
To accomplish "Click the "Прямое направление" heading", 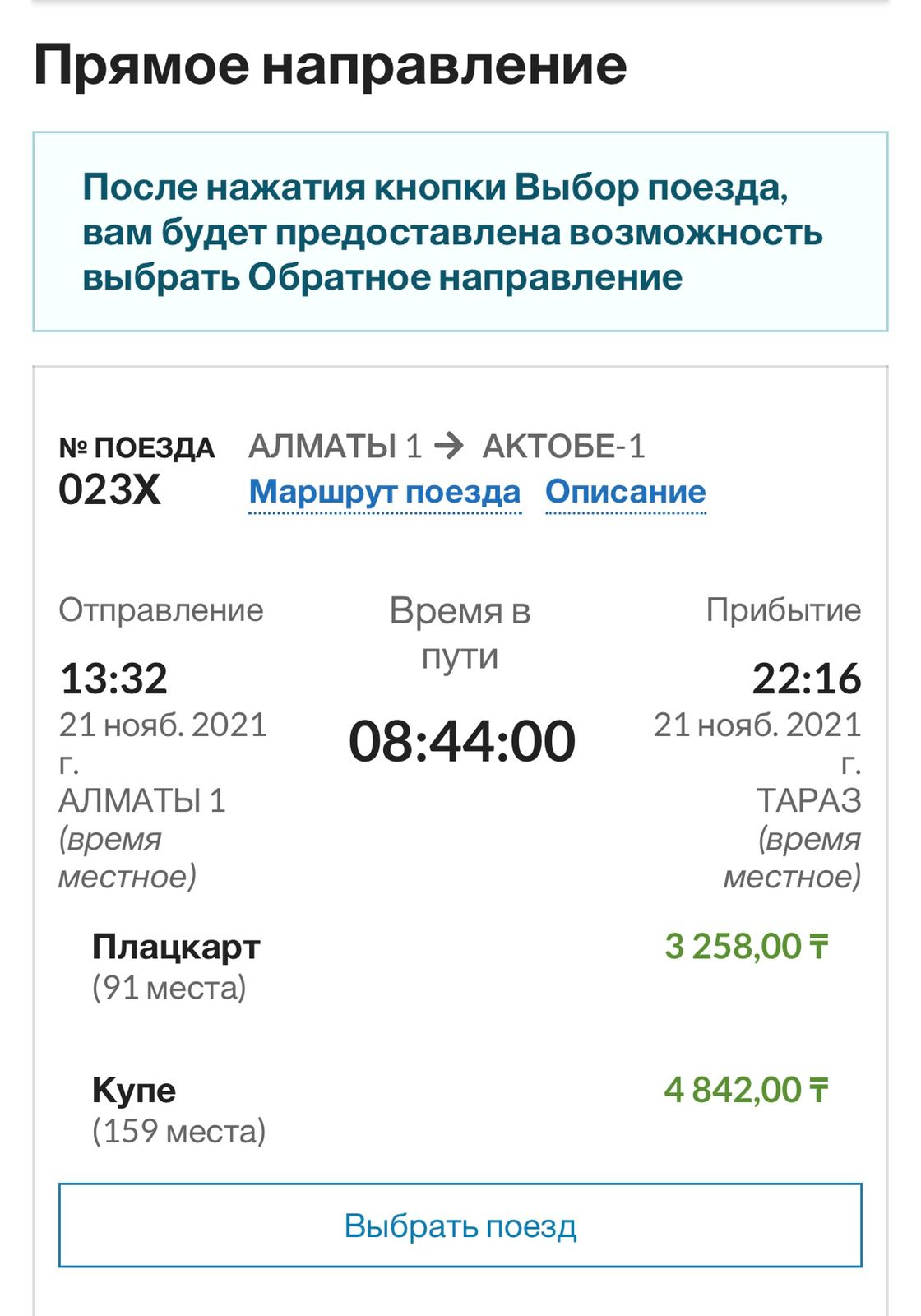I will click(x=331, y=66).
